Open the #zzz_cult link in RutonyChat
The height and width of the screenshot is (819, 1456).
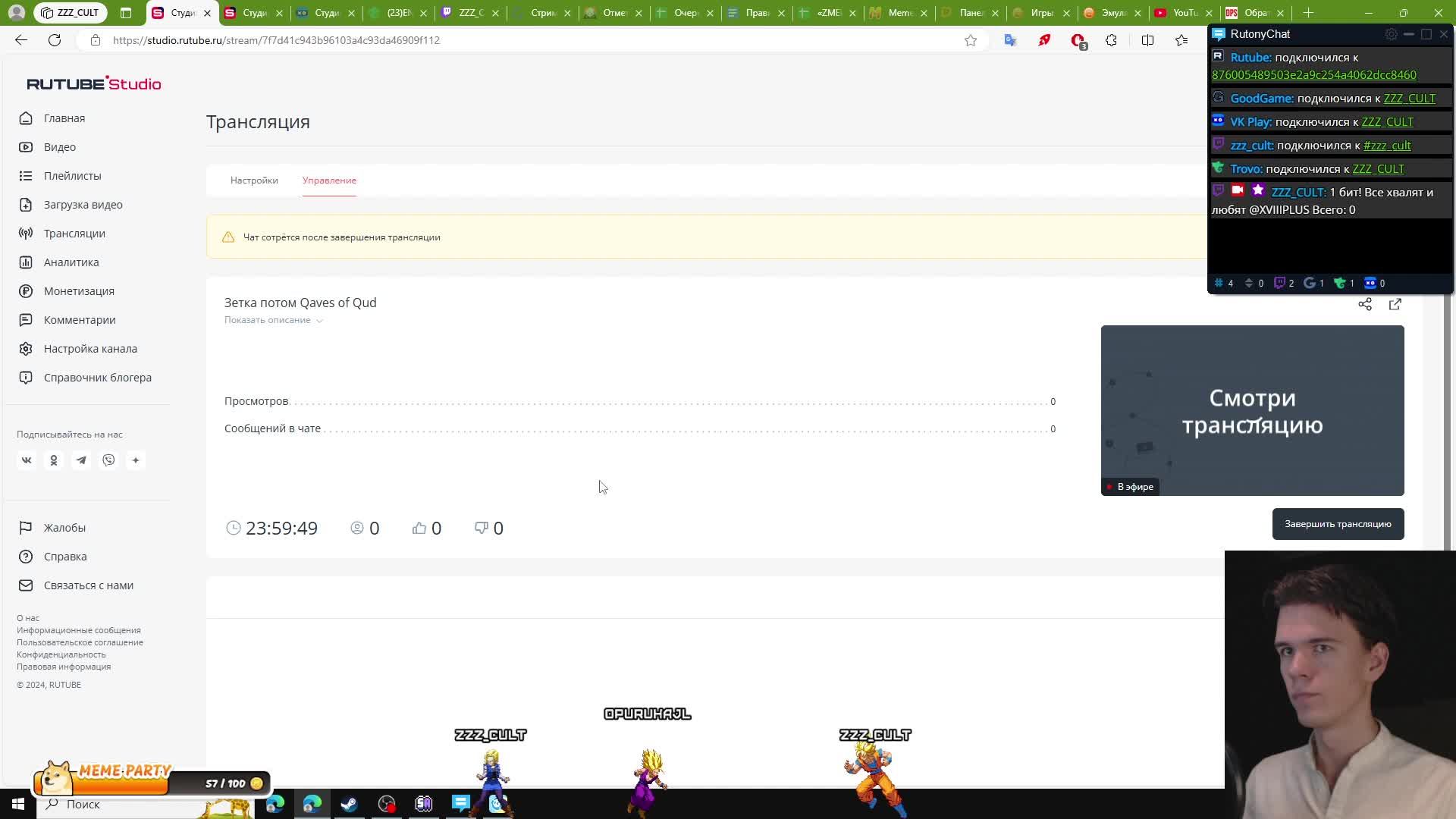coord(1387,146)
